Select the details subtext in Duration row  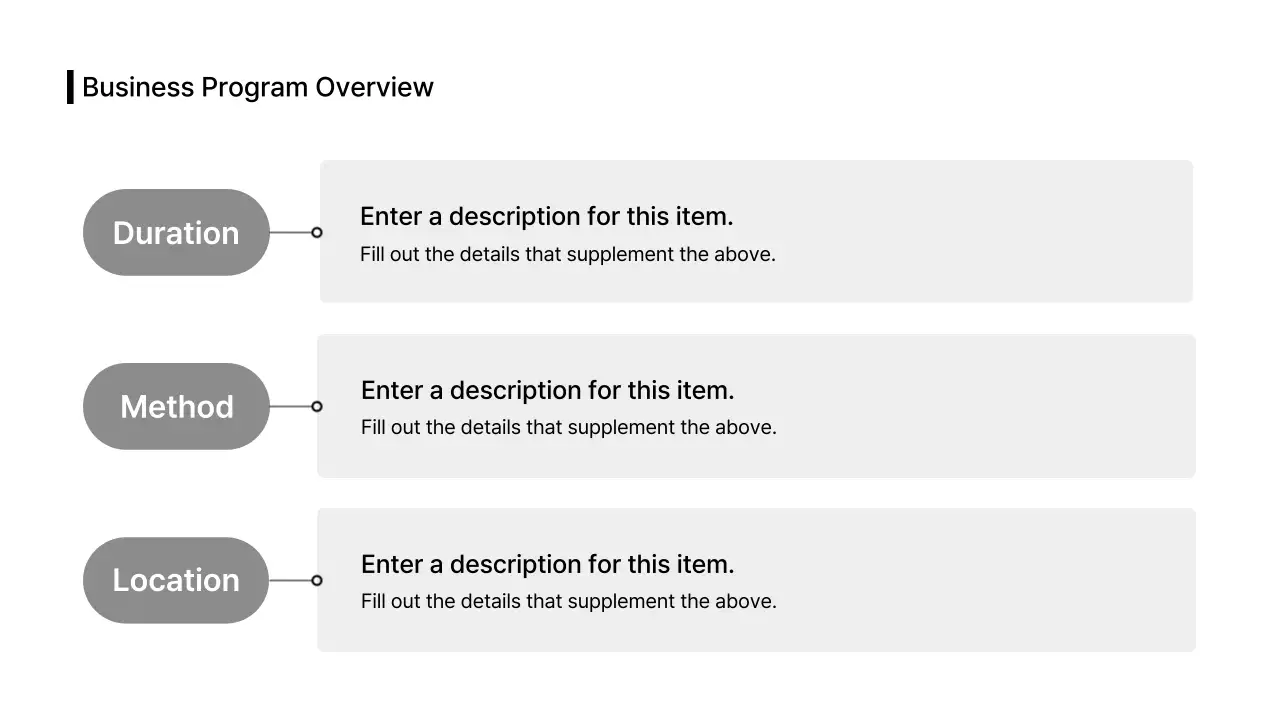click(x=567, y=254)
